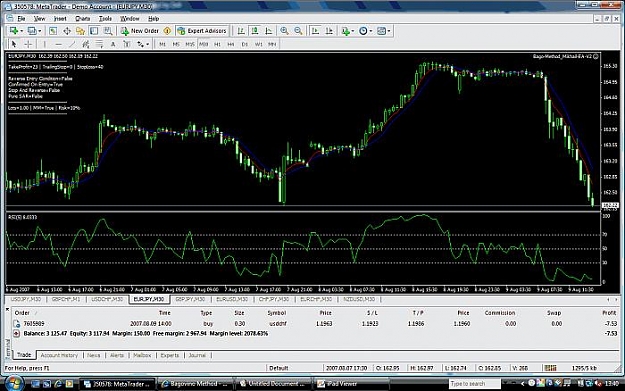The height and width of the screenshot is (391, 625).
Task: Select order 7605989 row
Action: pyautogui.click(x=315, y=324)
